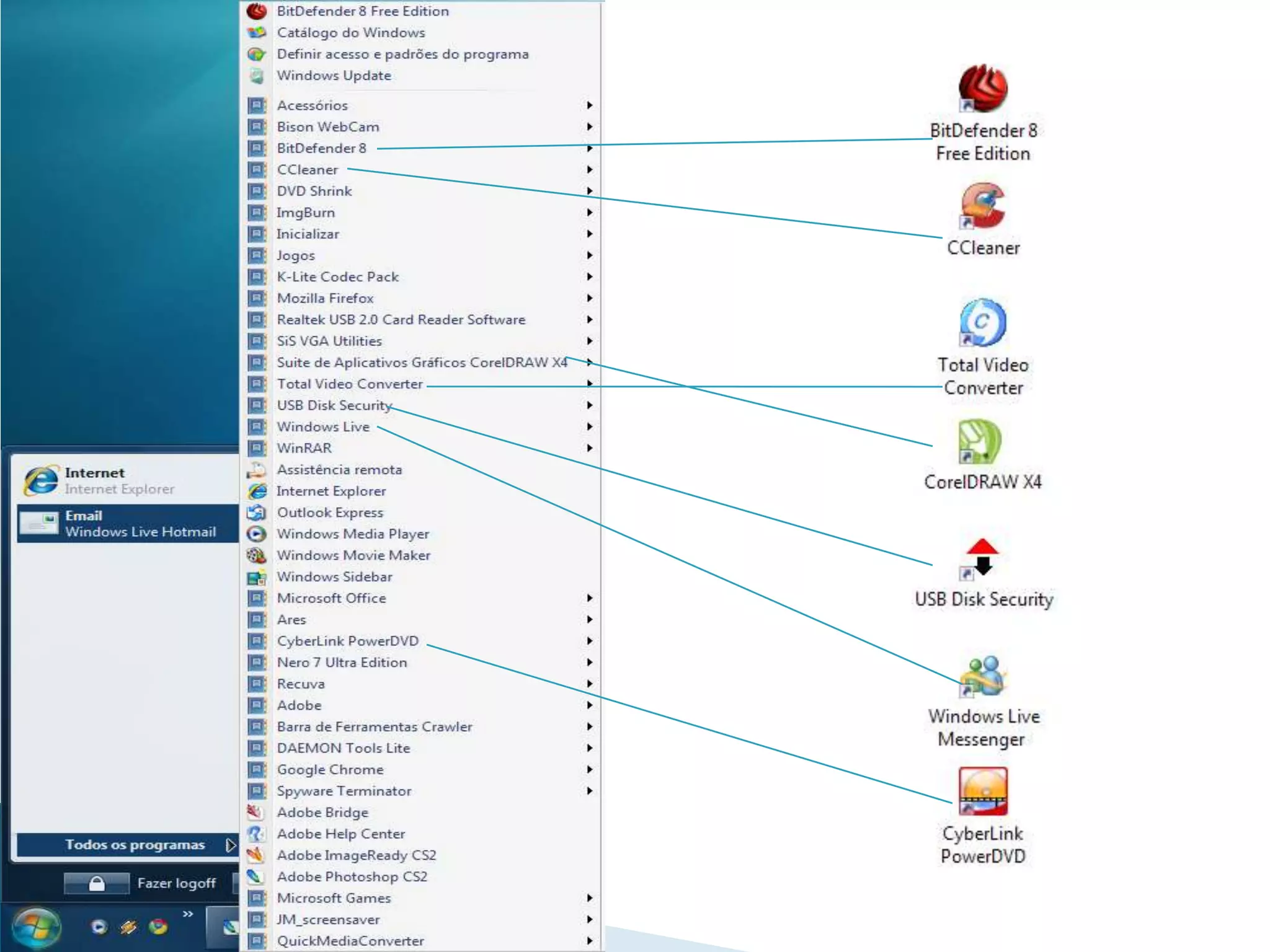Open the CorelDRAW X4 desktop icon
This screenshot has height=952, width=1270.
tap(980, 442)
